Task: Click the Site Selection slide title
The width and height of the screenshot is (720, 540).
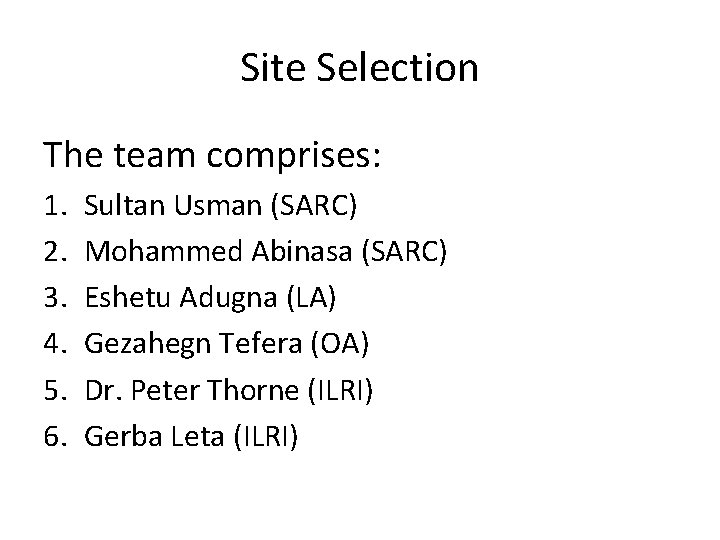Action: tap(360, 68)
